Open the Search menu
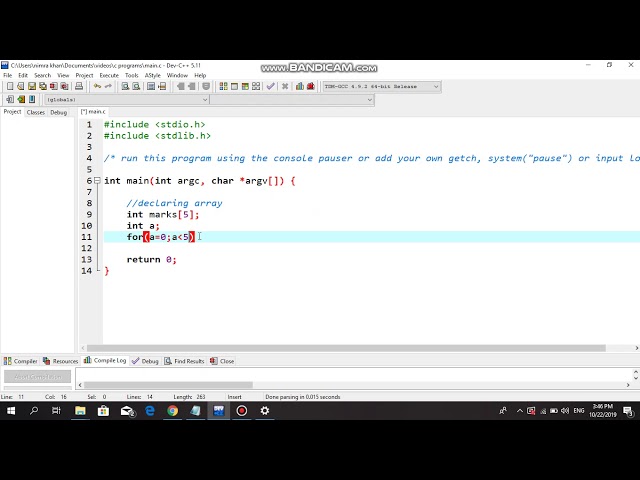 [42, 76]
